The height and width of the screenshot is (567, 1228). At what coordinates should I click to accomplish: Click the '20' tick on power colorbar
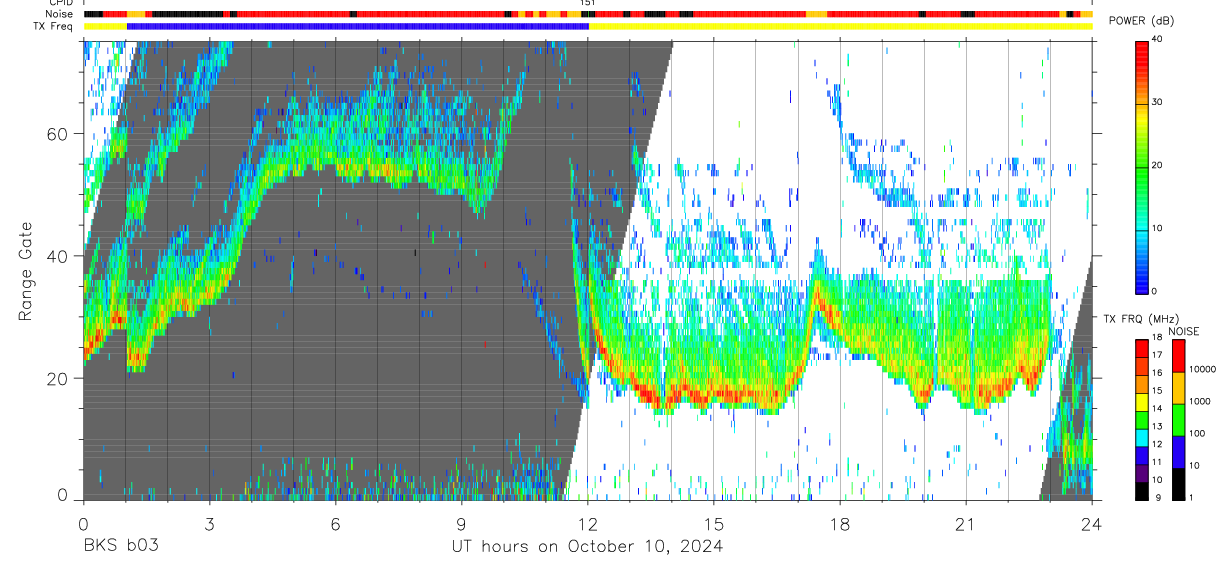[x=1157, y=166]
